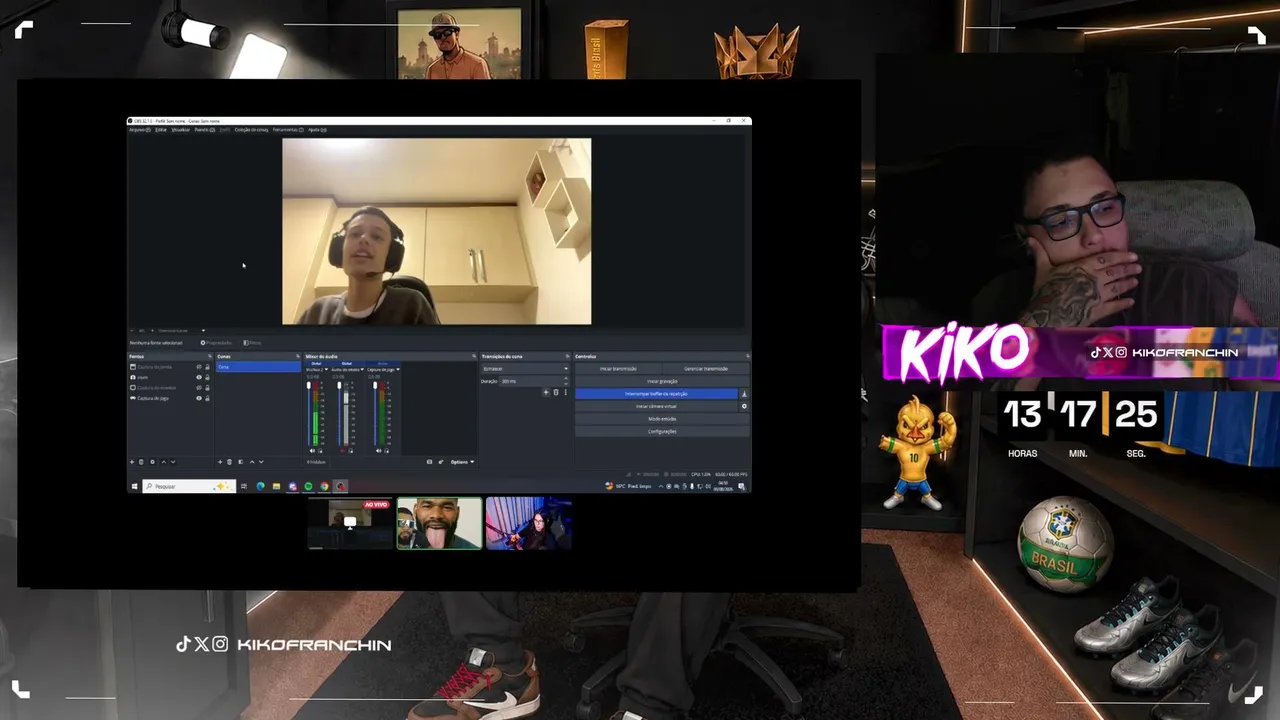Toggle visibility of Captura de jogo source
The height and width of the screenshot is (720, 1280).
tap(199, 398)
